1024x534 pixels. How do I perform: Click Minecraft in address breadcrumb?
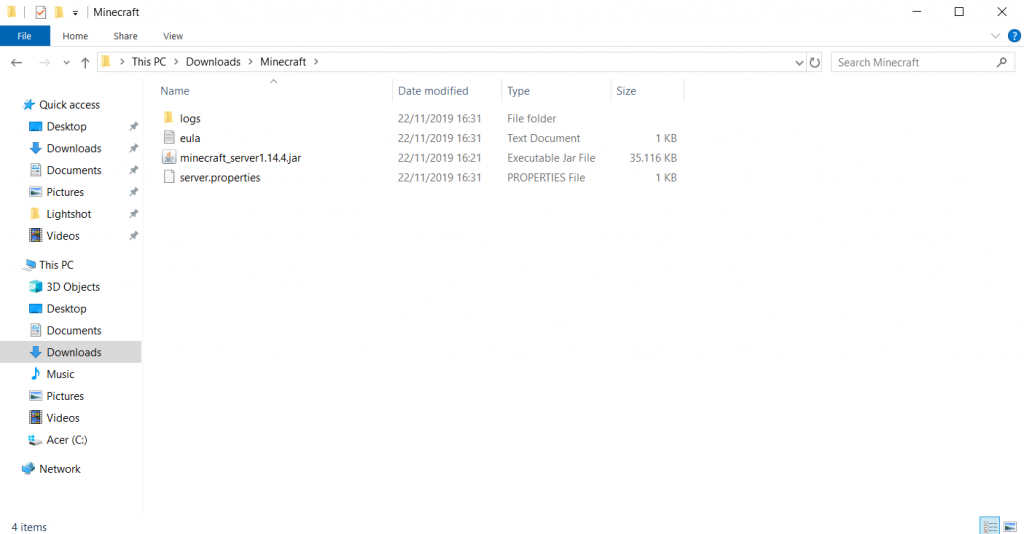[x=283, y=62]
